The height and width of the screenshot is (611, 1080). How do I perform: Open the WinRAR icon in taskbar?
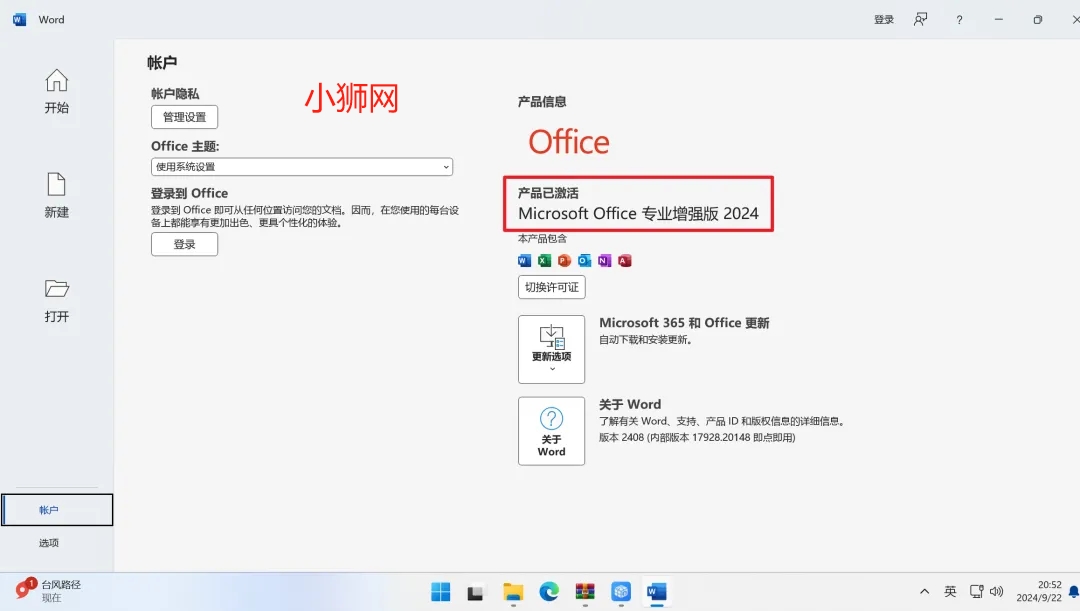click(x=585, y=592)
